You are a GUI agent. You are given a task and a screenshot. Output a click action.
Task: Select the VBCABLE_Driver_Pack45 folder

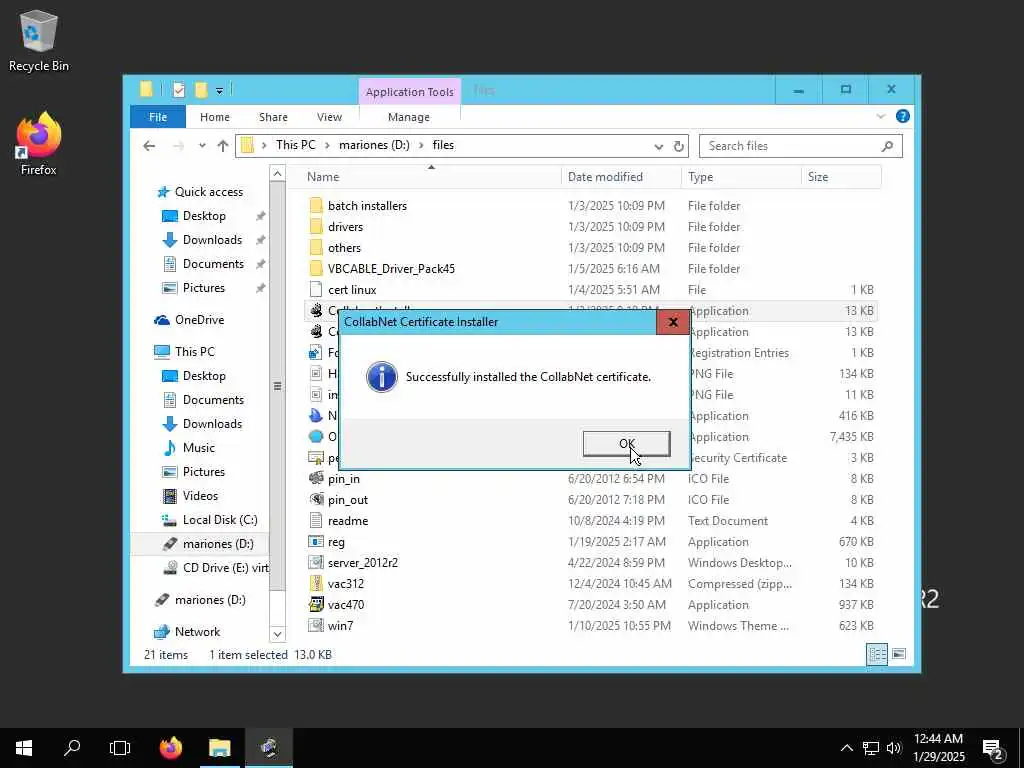click(x=391, y=268)
